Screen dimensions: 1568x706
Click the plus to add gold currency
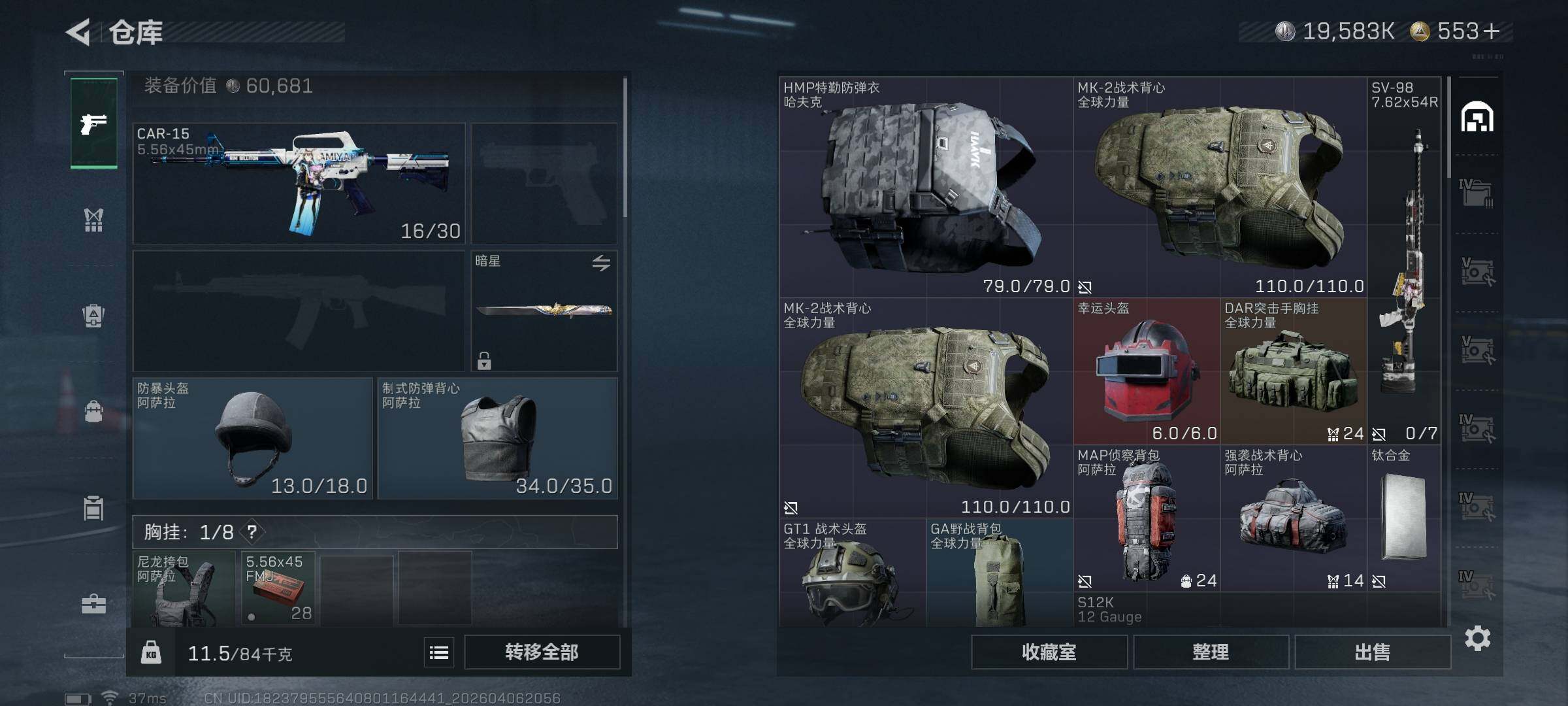(1492, 31)
